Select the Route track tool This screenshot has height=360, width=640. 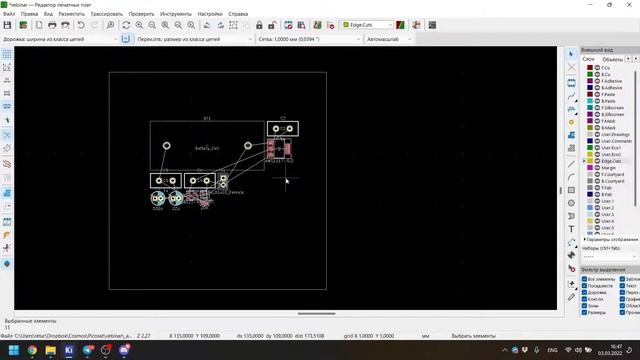[x=571, y=96]
